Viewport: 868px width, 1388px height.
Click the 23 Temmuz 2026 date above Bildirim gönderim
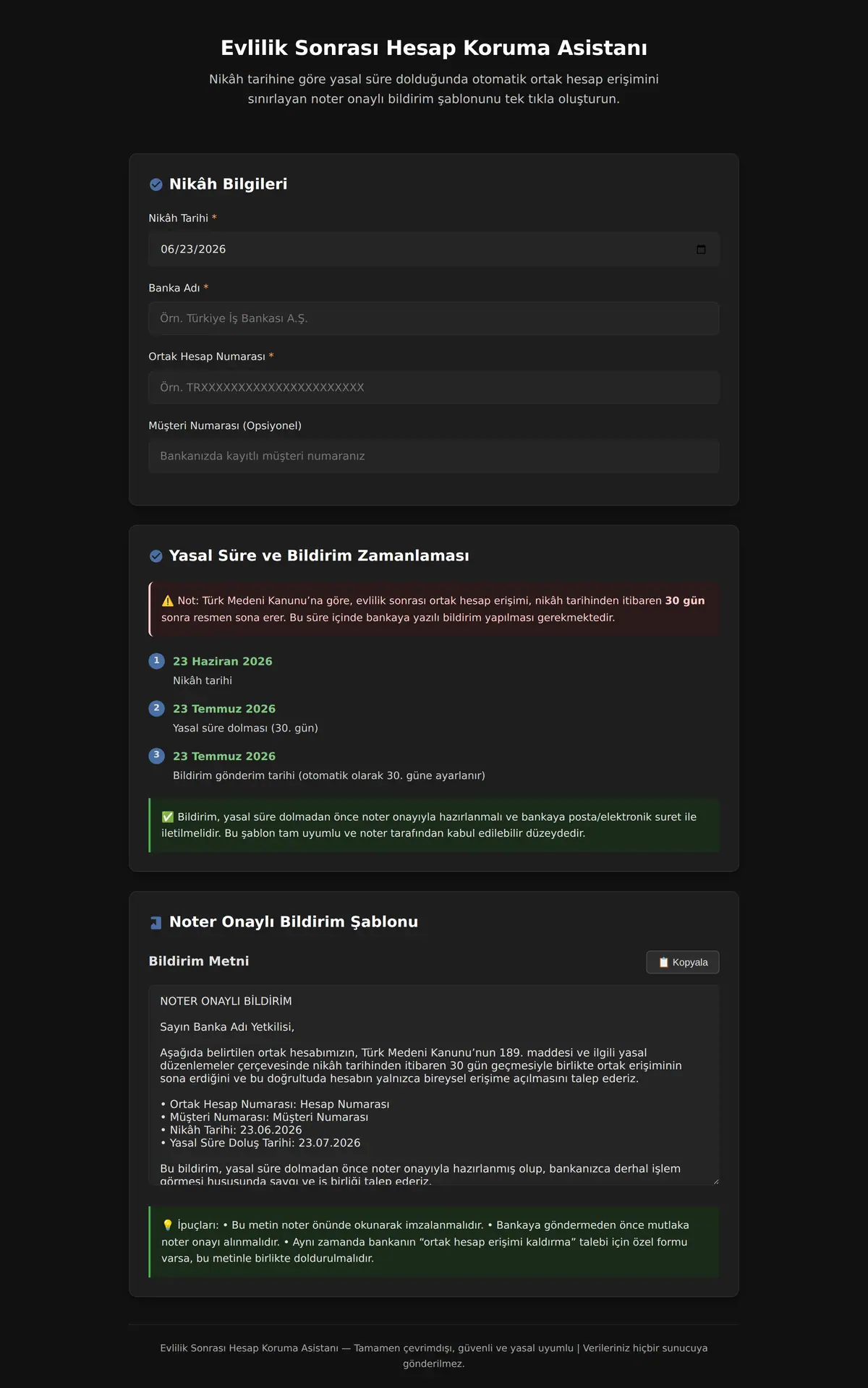click(224, 756)
